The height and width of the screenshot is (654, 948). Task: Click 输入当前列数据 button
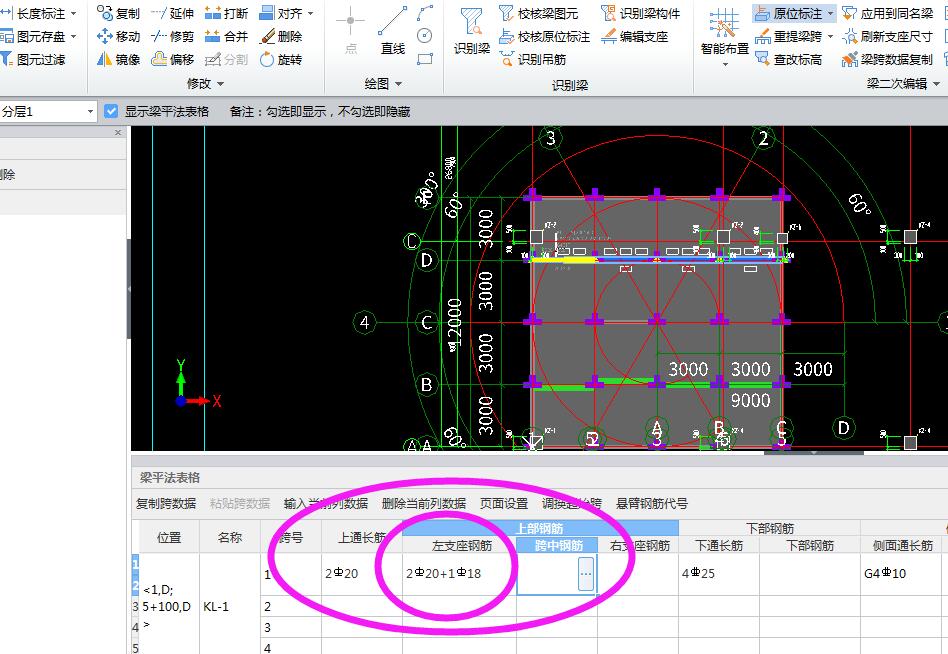point(326,503)
